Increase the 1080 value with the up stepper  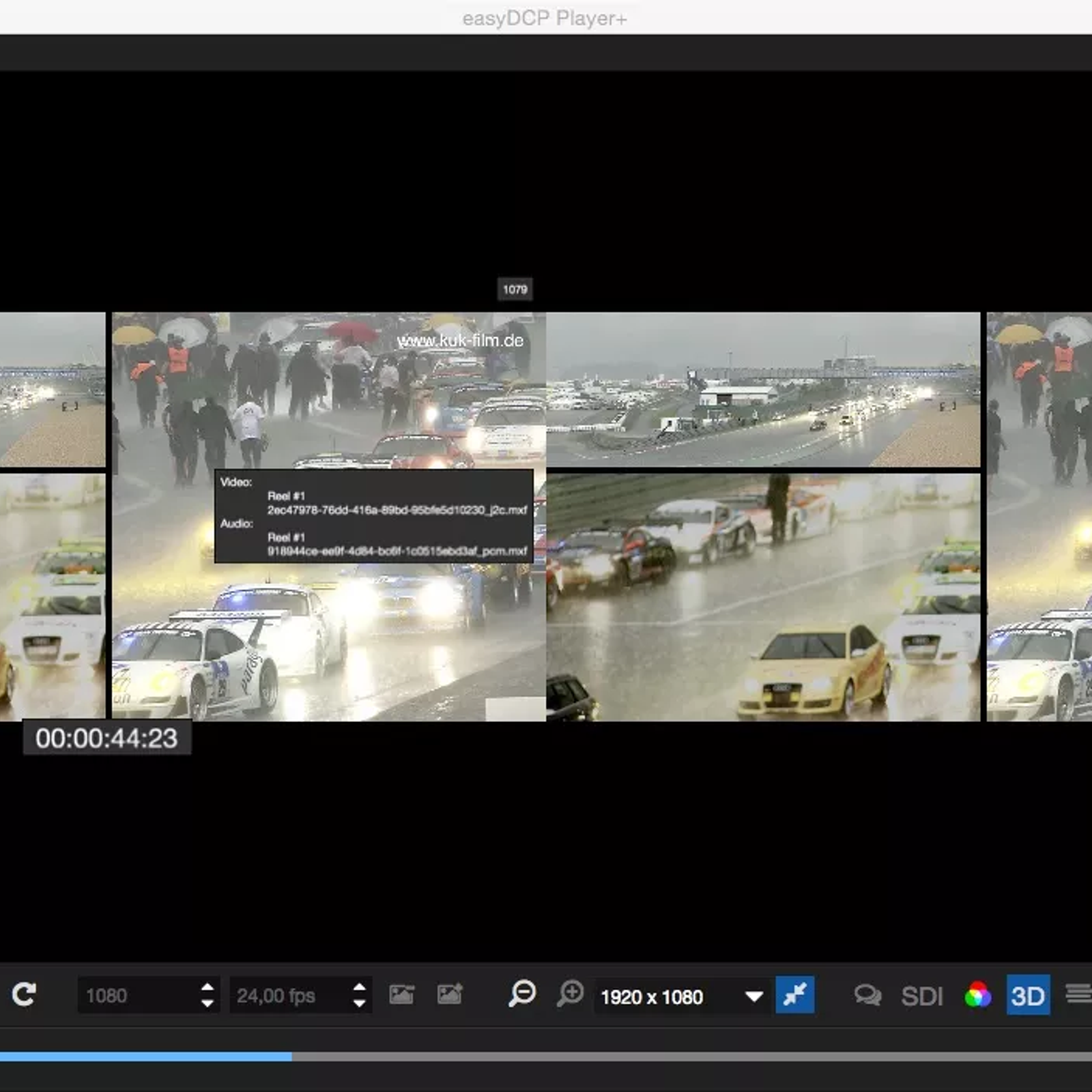207,988
